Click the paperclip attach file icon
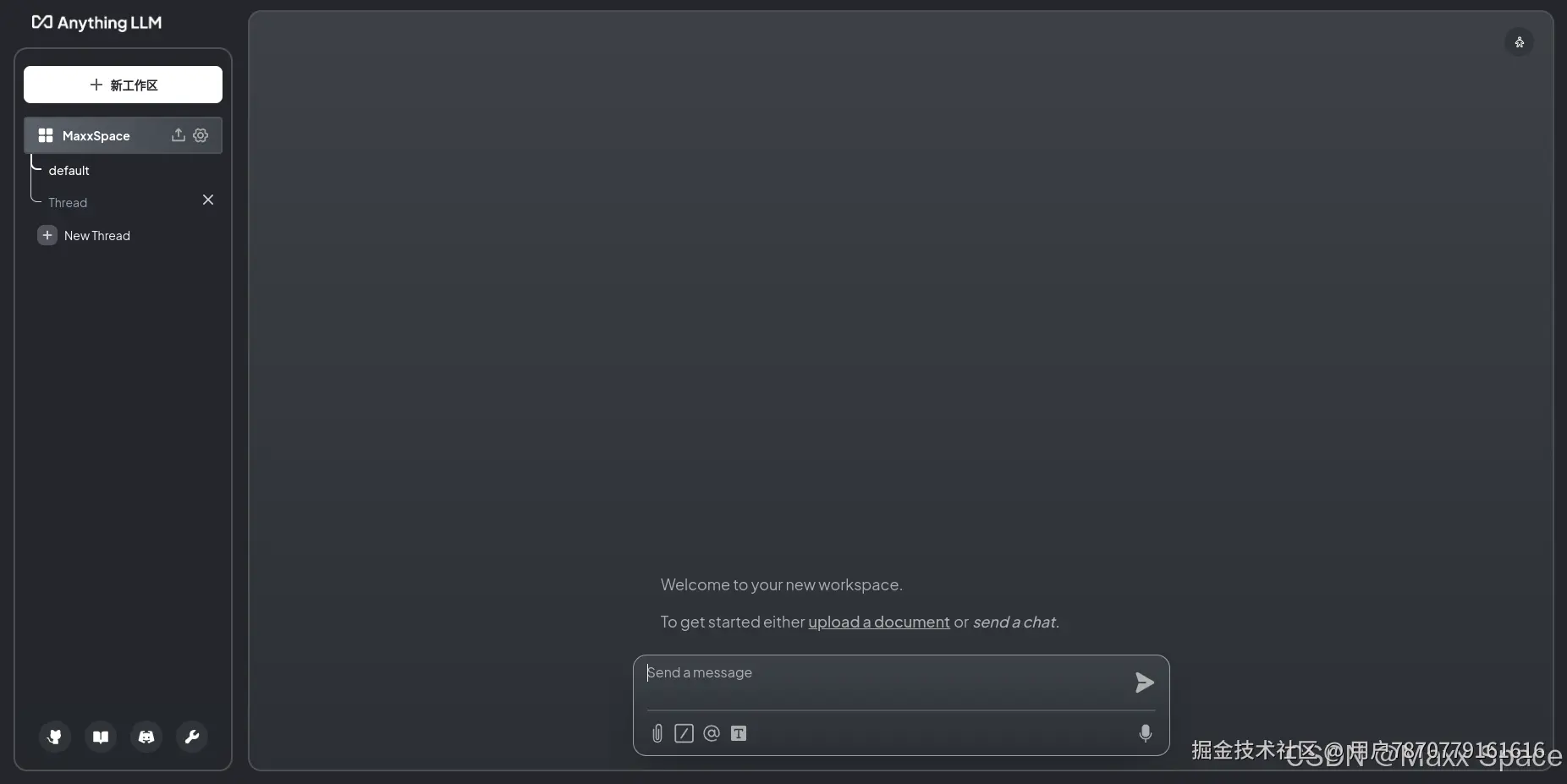The width and height of the screenshot is (1567, 784). point(657,733)
